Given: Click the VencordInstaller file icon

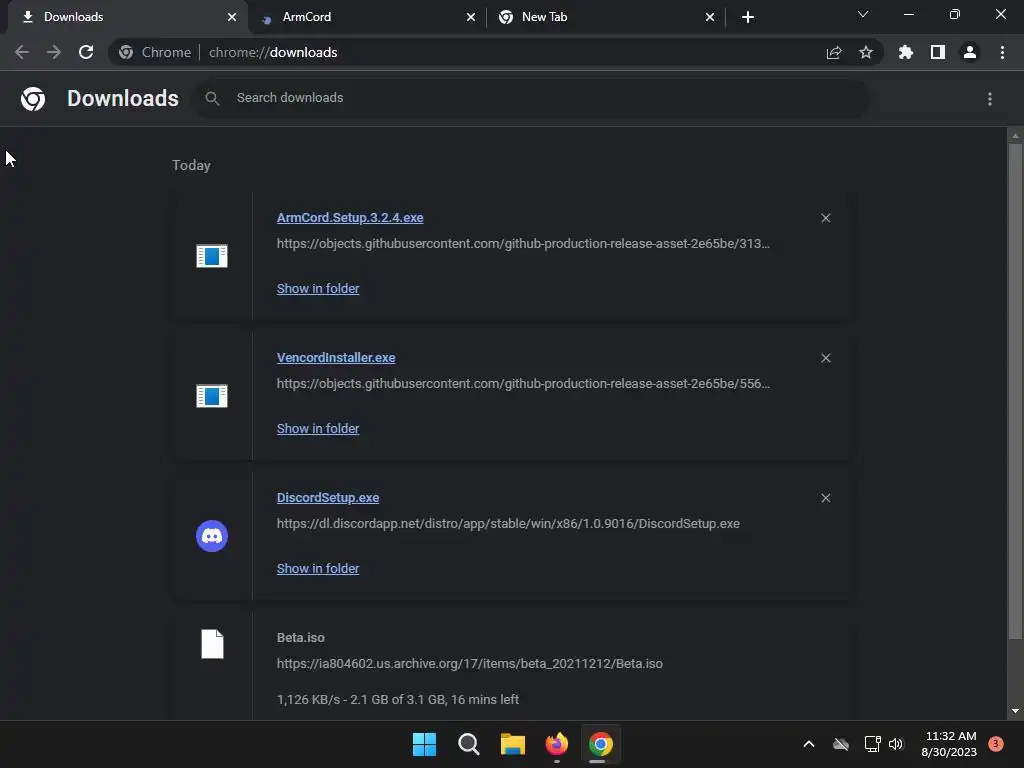Looking at the screenshot, I should pos(212,396).
